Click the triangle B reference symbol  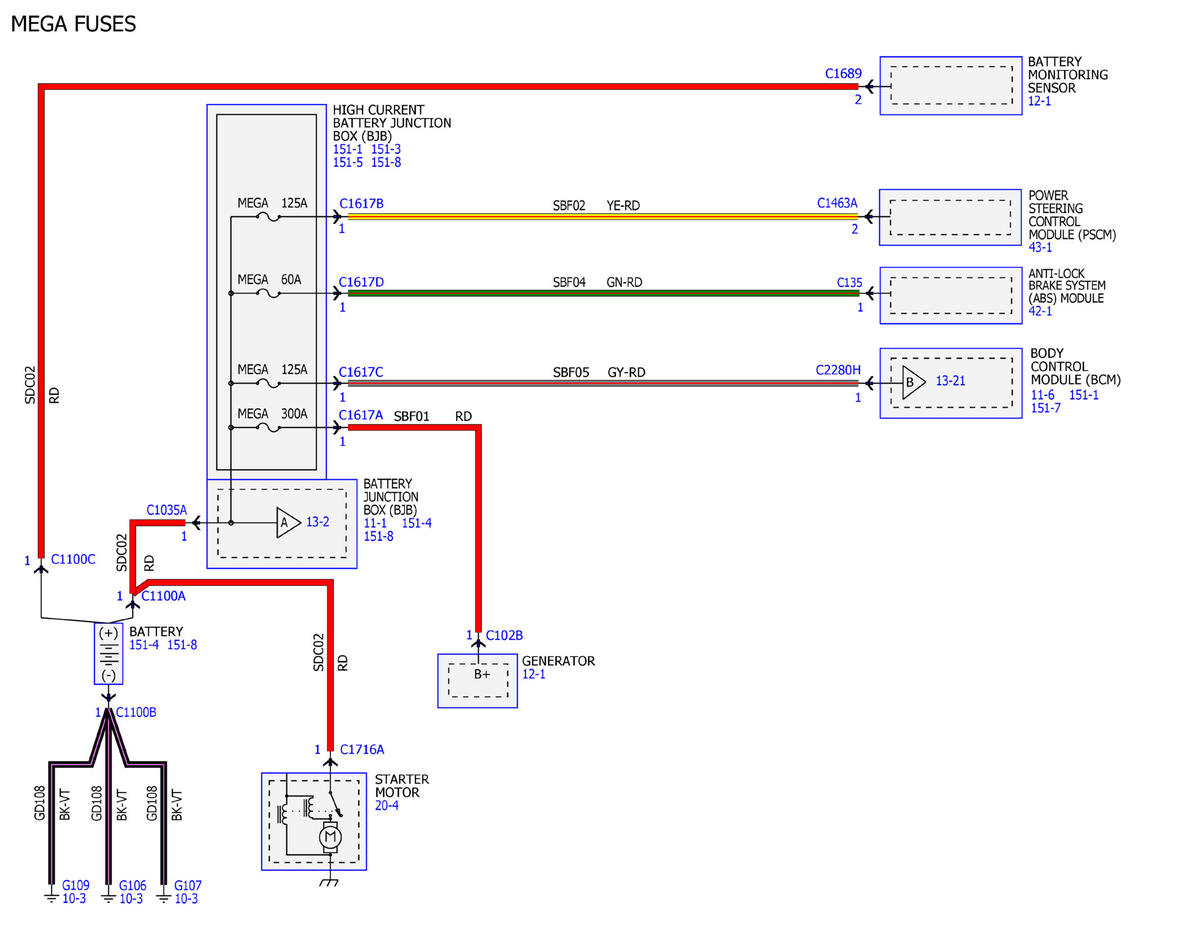[914, 383]
